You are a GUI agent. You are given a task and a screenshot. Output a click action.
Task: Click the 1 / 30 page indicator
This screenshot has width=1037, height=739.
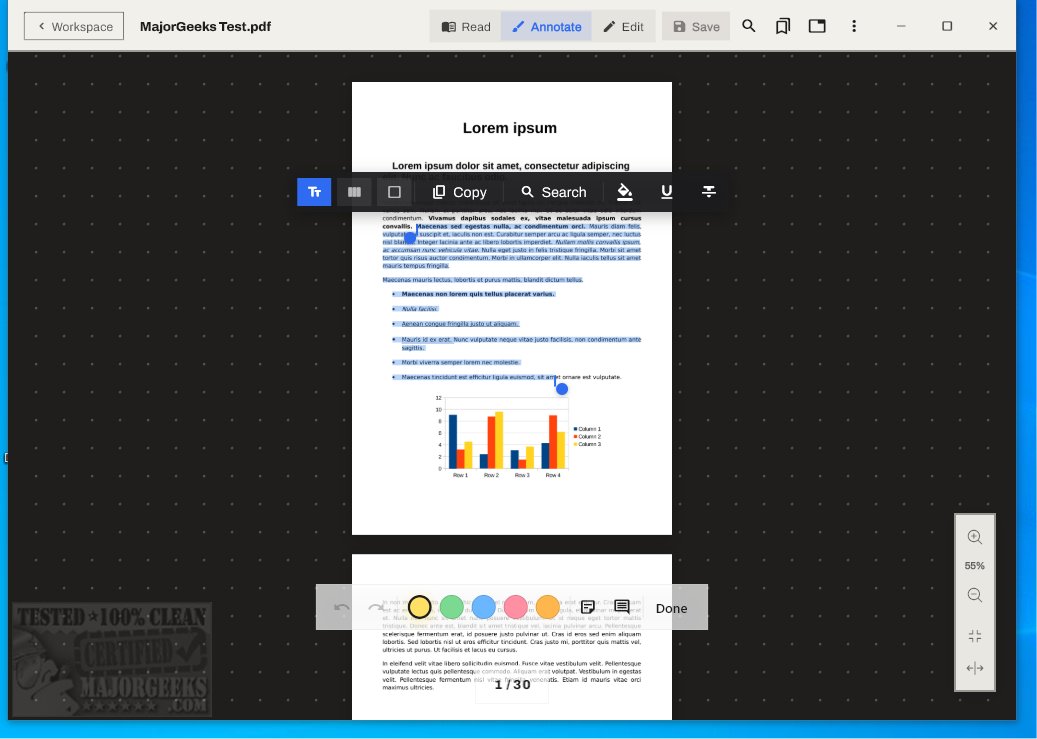(x=513, y=685)
